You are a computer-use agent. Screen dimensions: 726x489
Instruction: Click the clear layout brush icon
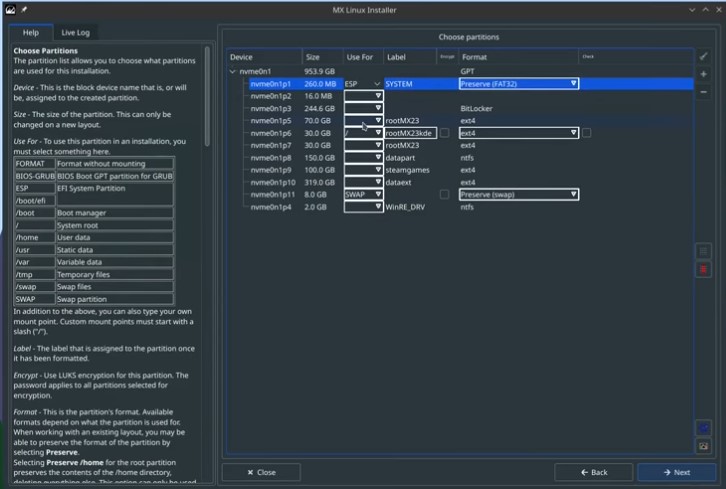pos(703,56)
